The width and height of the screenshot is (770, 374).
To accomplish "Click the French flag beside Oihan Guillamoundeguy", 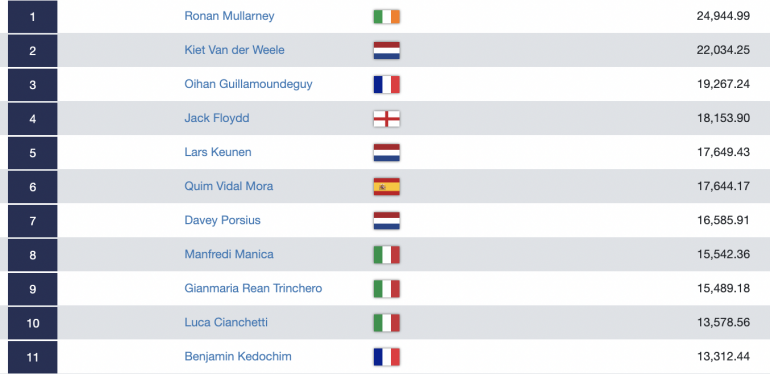I will [386, 84].
